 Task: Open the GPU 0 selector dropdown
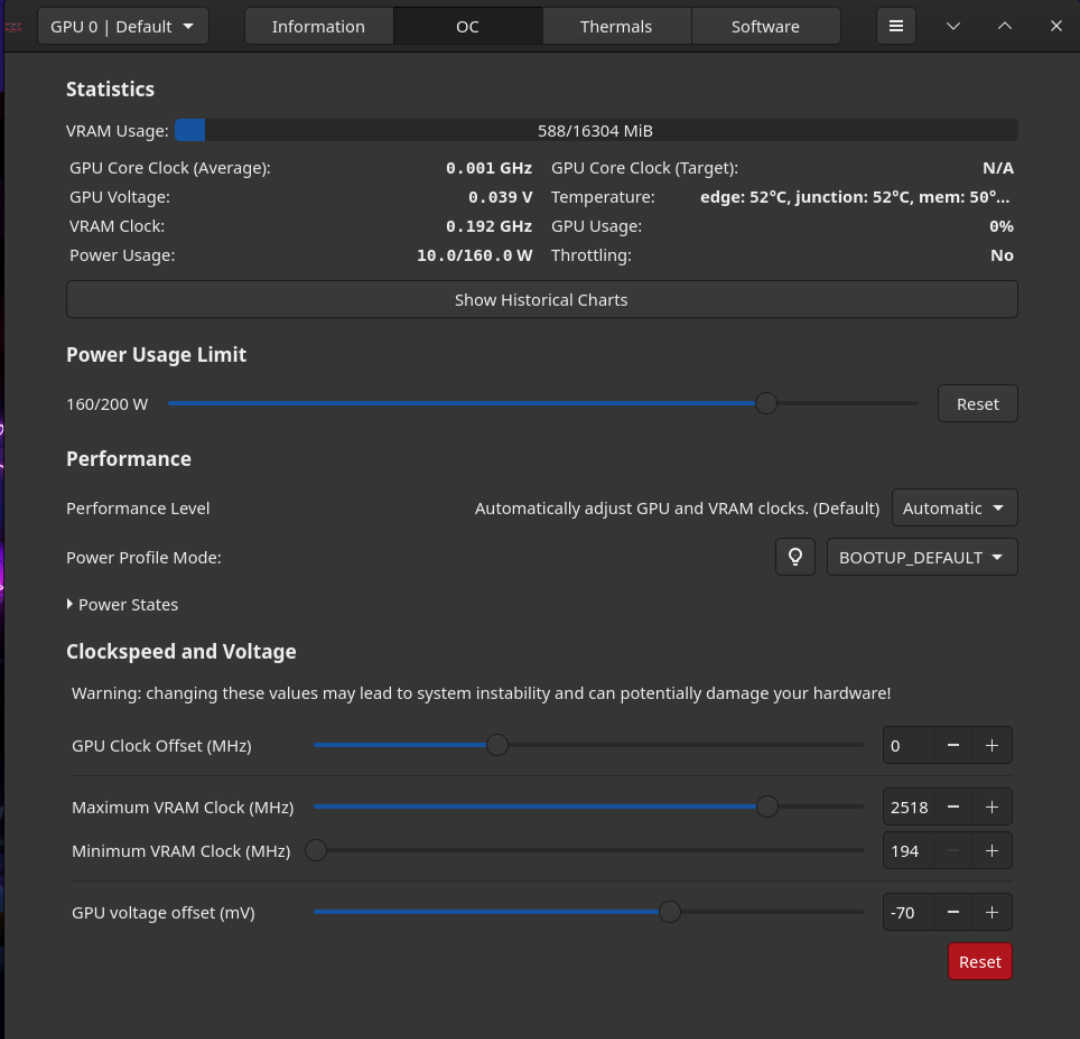[x=123, y=26]
